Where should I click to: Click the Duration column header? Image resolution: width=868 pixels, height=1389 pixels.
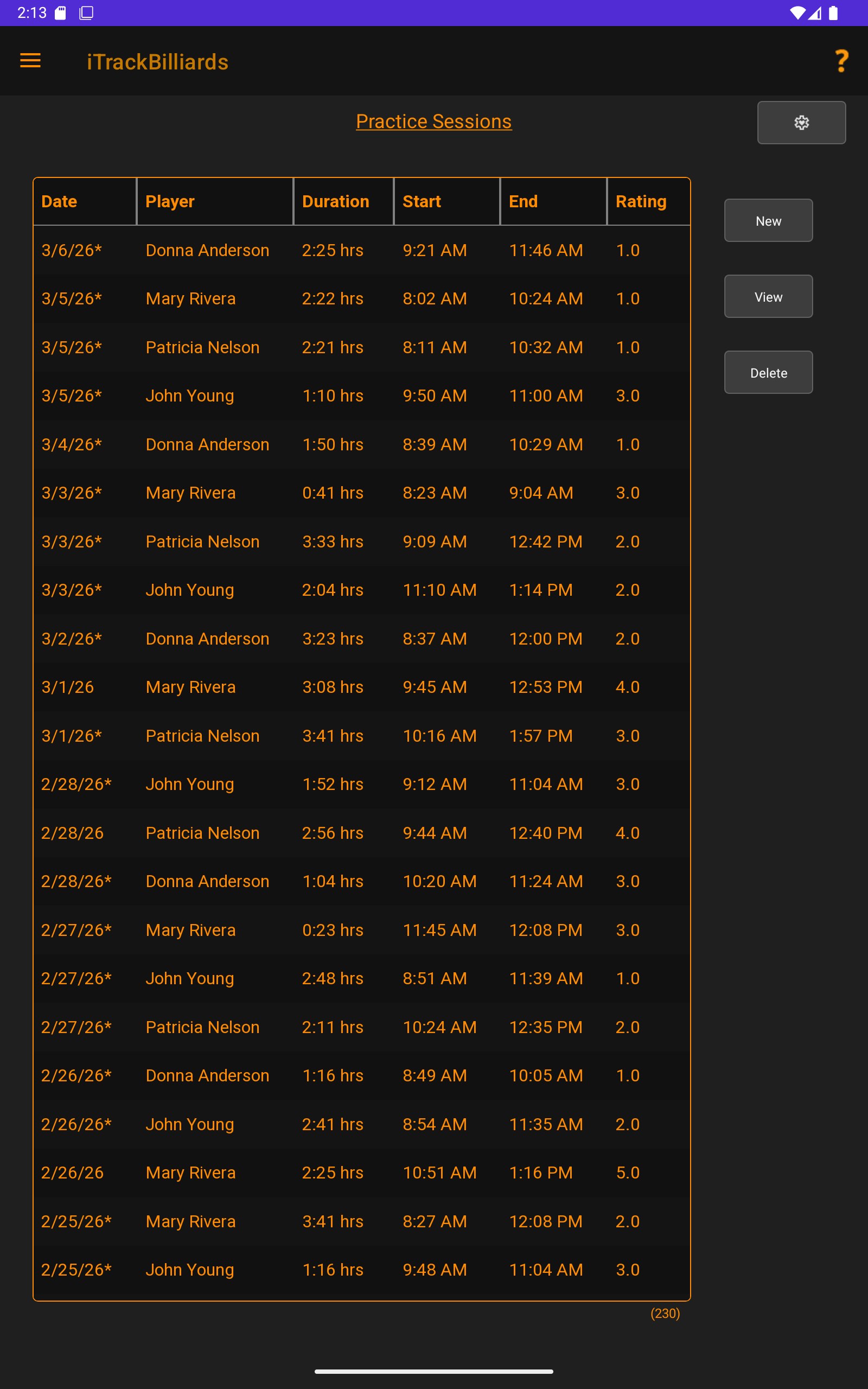click(335, 201)
